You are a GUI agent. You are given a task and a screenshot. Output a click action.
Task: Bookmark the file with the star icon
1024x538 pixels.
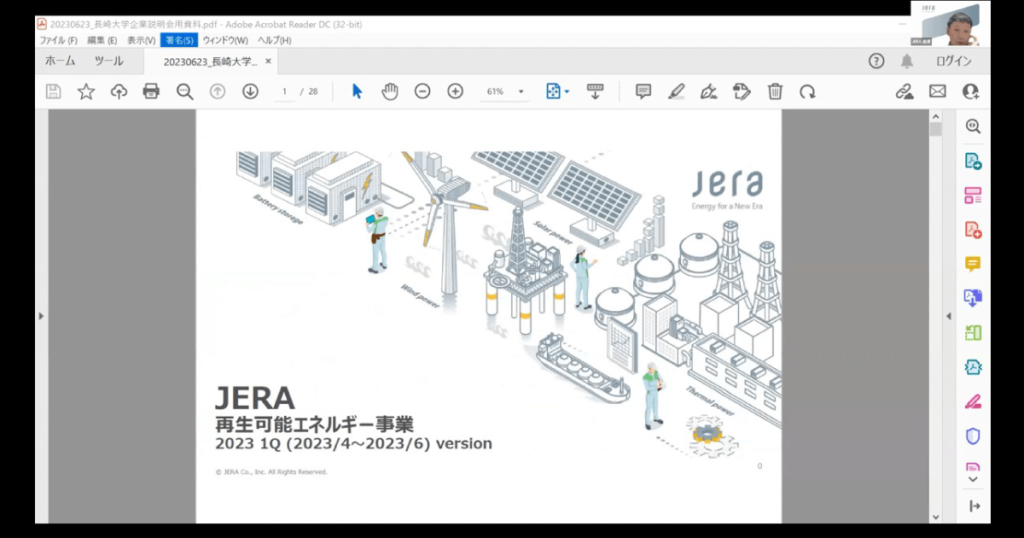(x=86, y=91)
